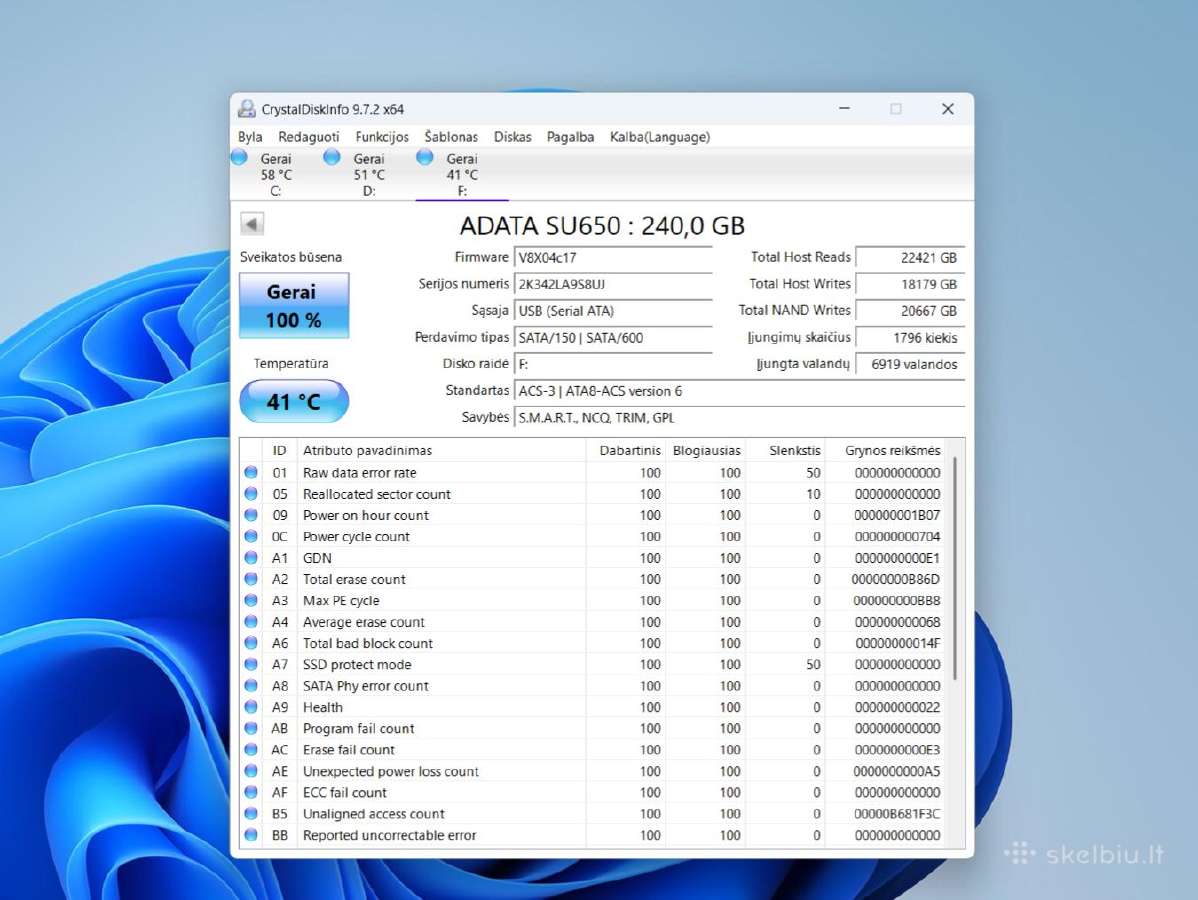Click the status icon for Unaligned access count

point(251,814)
